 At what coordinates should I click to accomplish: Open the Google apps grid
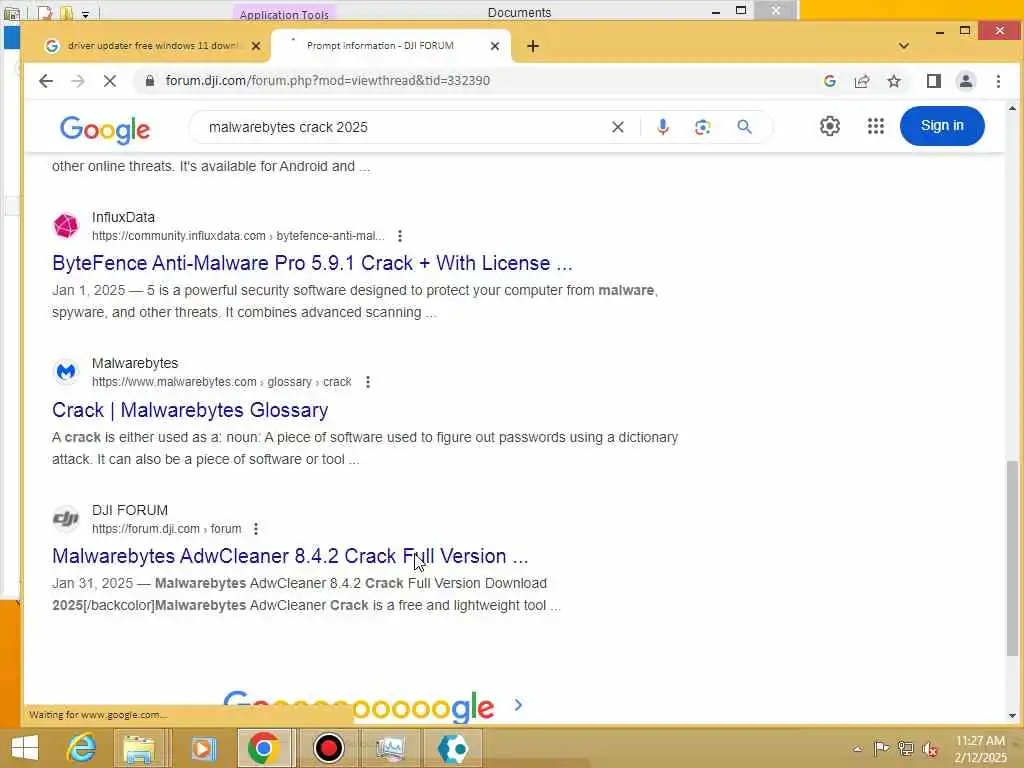876,126
